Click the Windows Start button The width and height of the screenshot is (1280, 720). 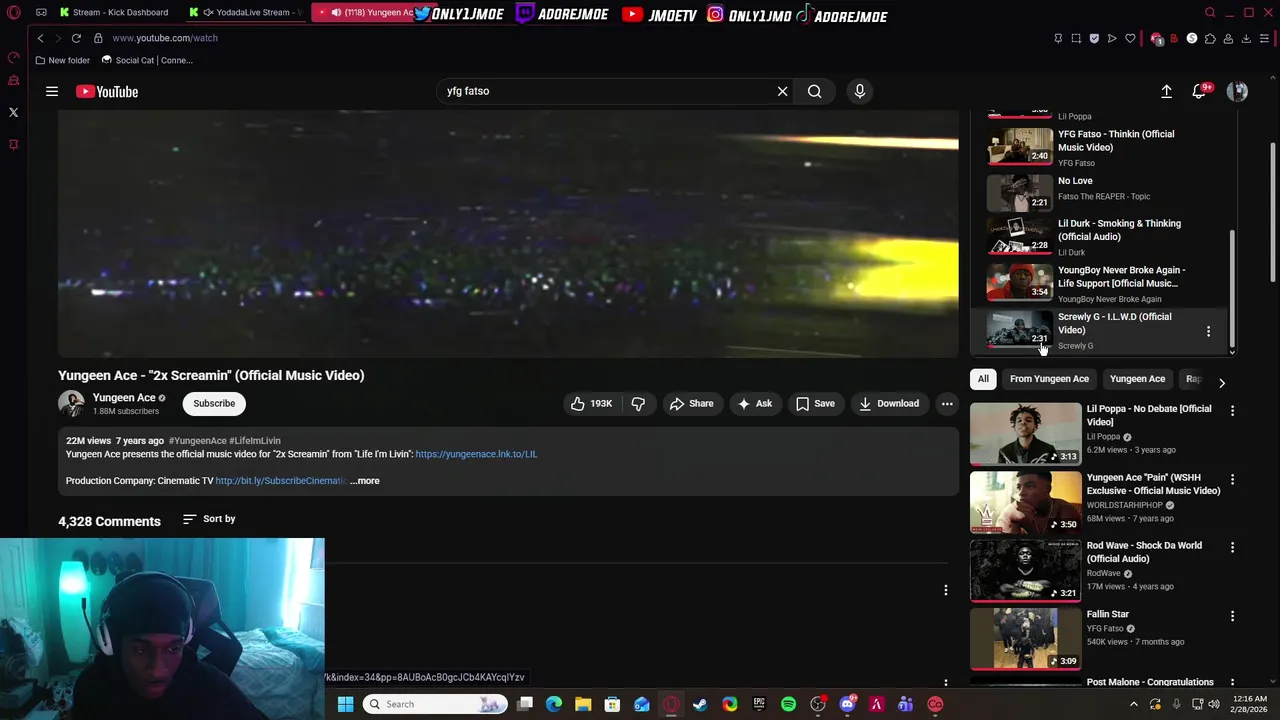pos(345,704)
